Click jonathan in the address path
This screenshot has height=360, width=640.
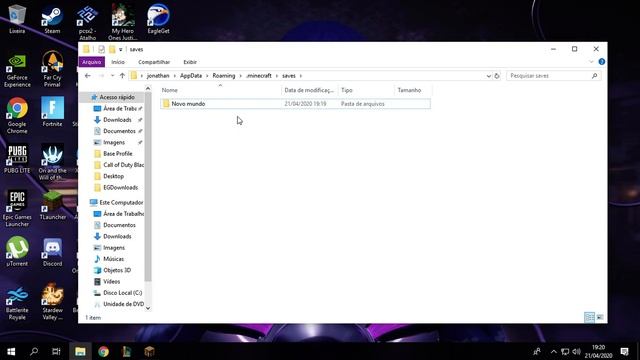[x=158, y=76]
